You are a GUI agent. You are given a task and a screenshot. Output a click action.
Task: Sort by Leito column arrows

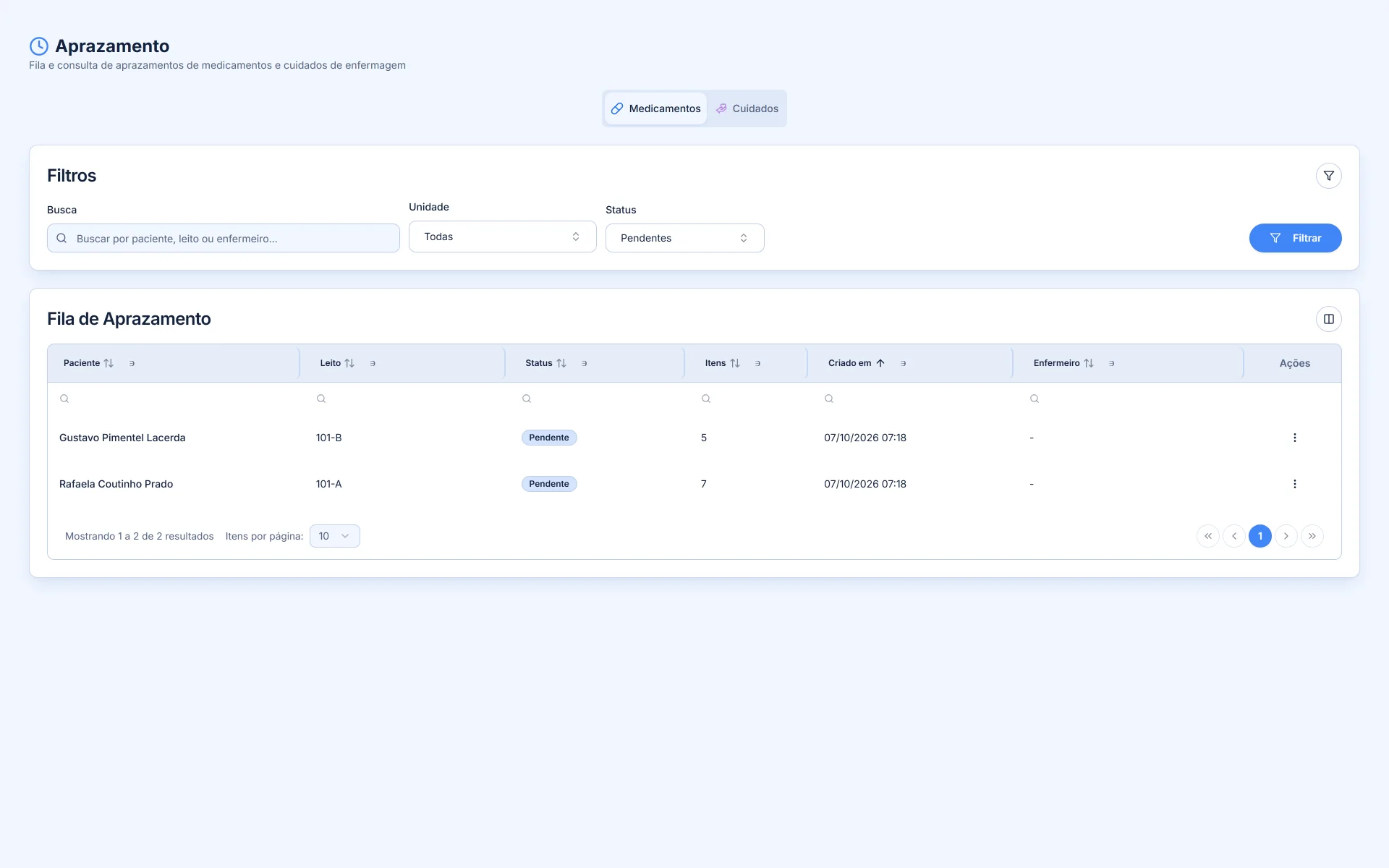[349, 363]
